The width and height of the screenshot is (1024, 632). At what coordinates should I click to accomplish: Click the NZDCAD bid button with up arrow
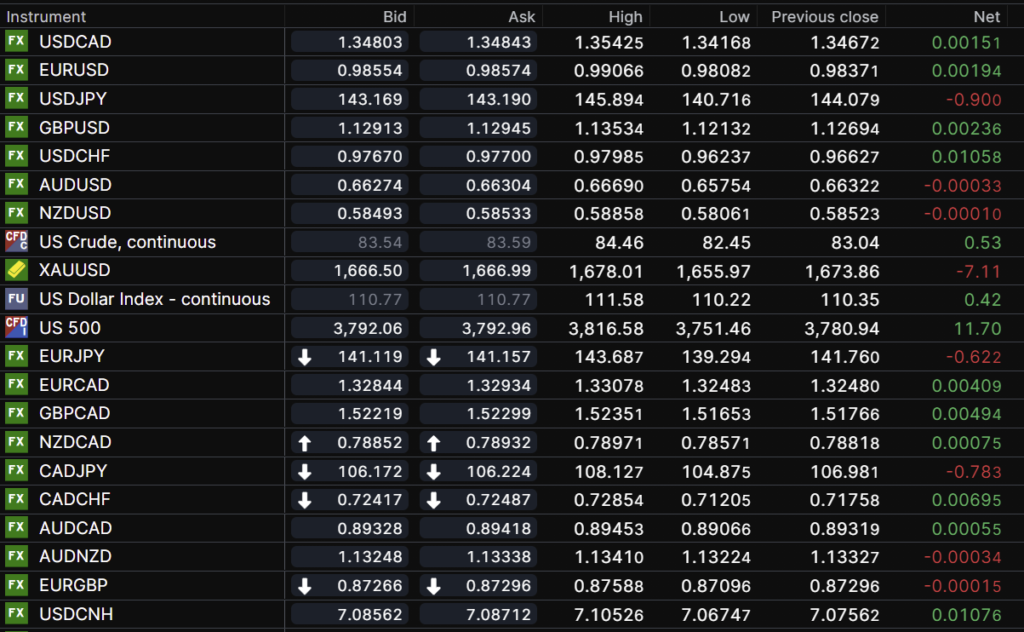pyautogui.click(x=350, y=442)
